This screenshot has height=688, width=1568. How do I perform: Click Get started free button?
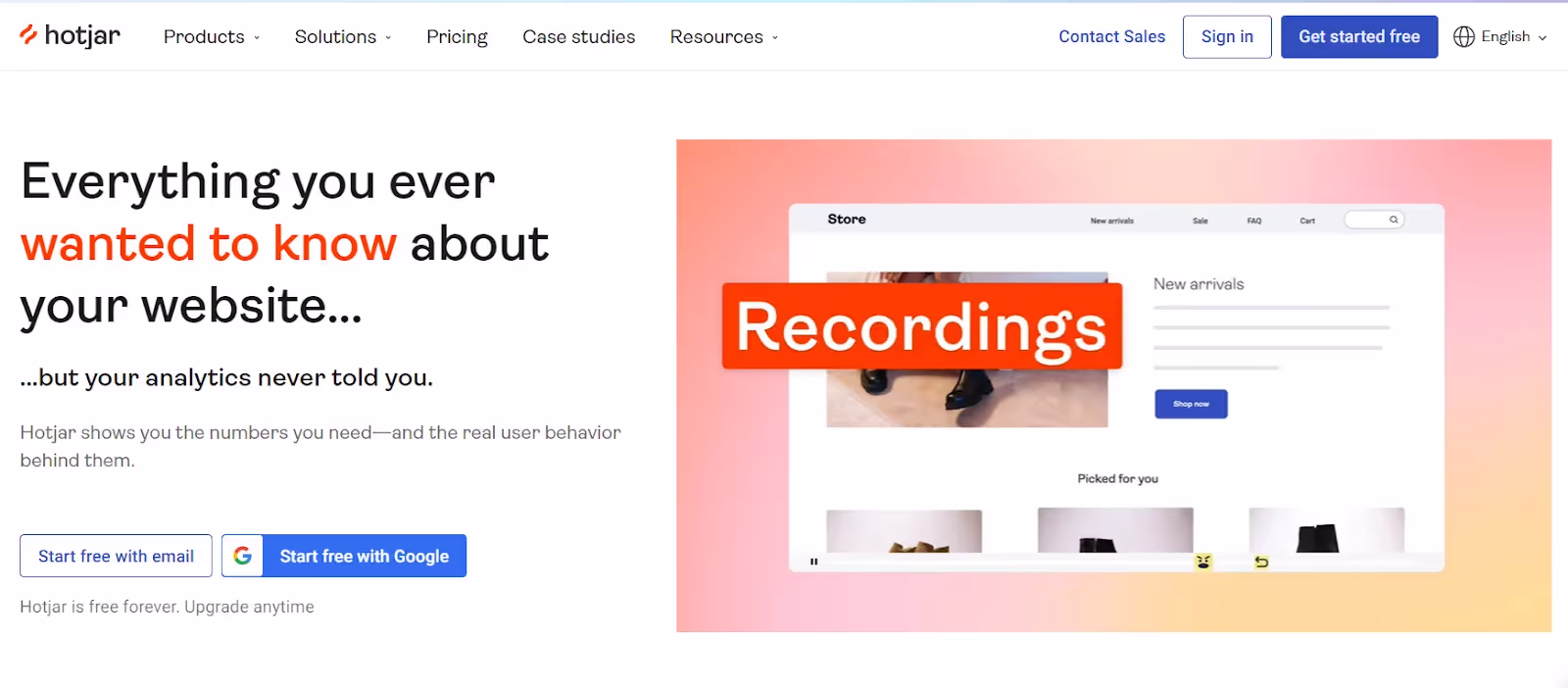pos(1359,36)
